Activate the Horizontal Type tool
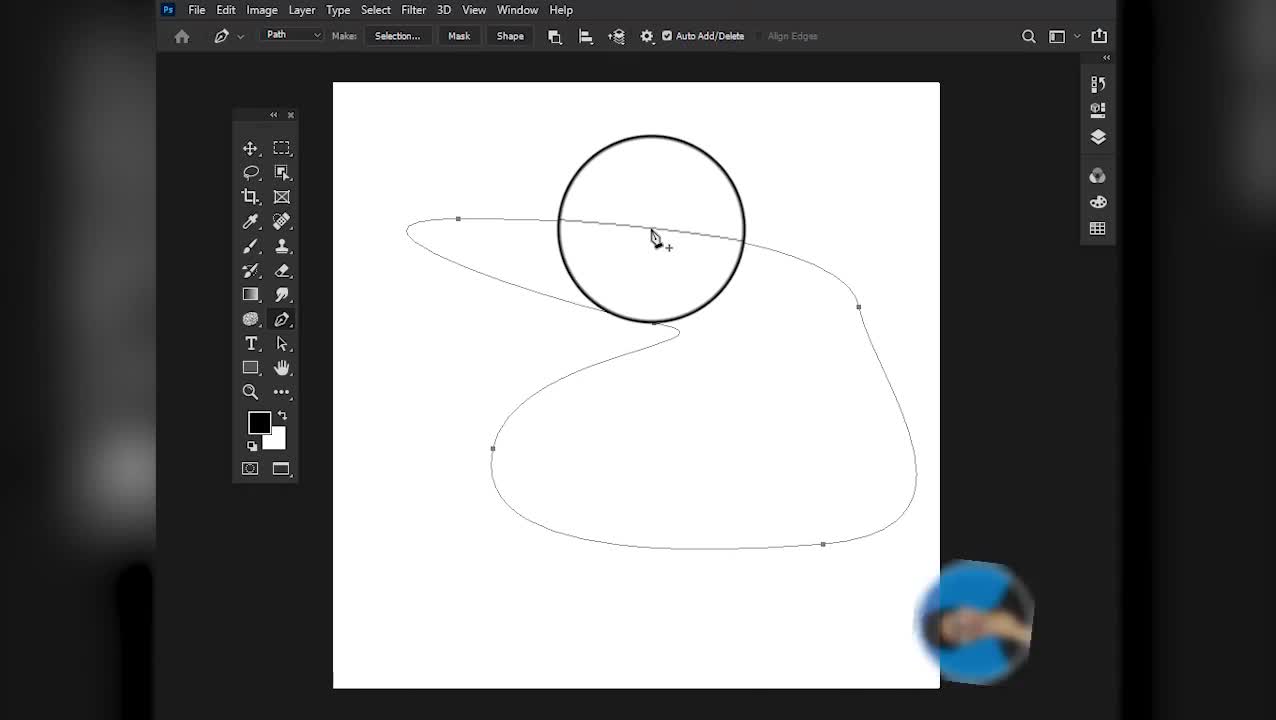This screenshot has width=1276, height=720. point(250,343)
